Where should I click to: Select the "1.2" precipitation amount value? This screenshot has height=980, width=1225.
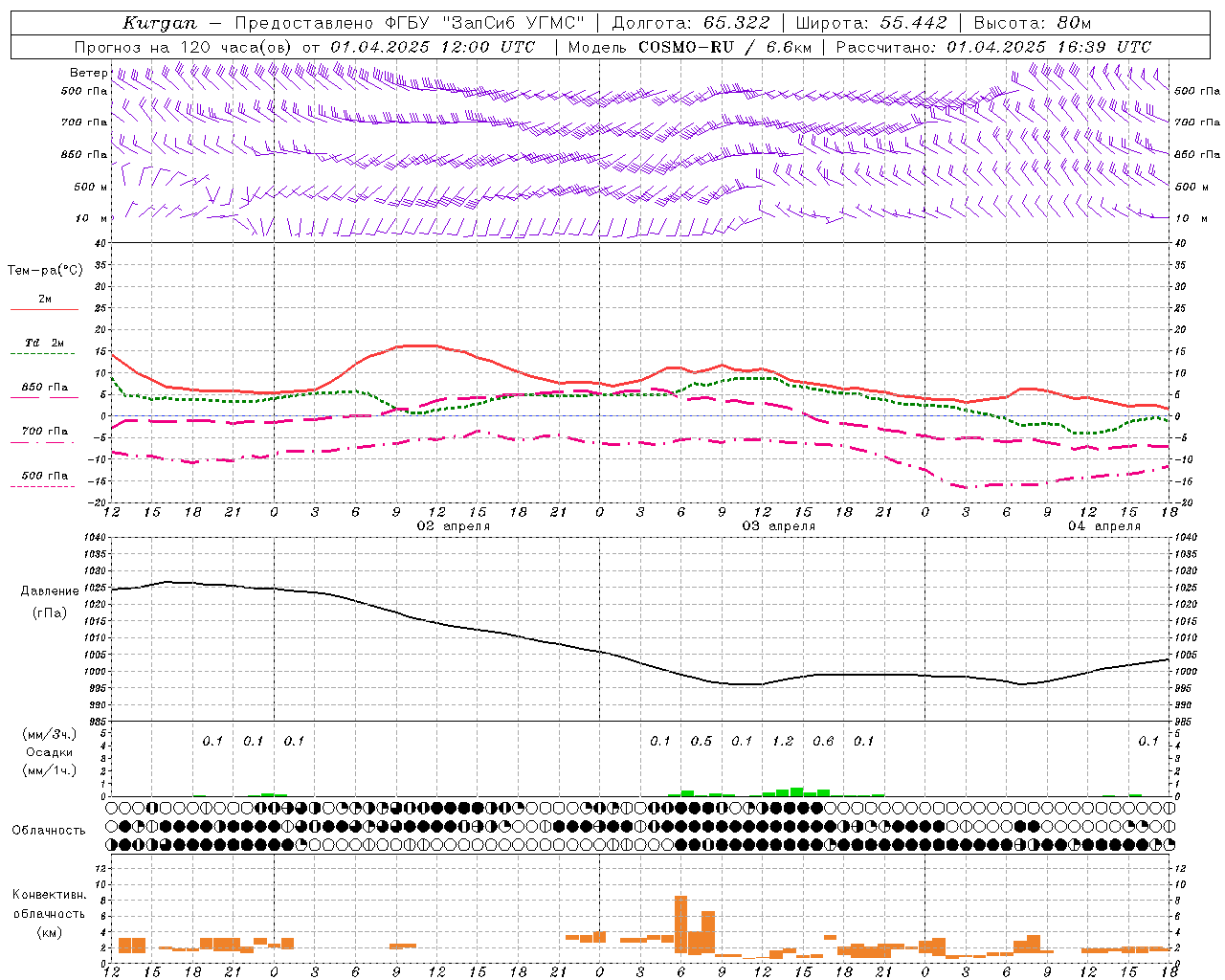coord(783,741)
